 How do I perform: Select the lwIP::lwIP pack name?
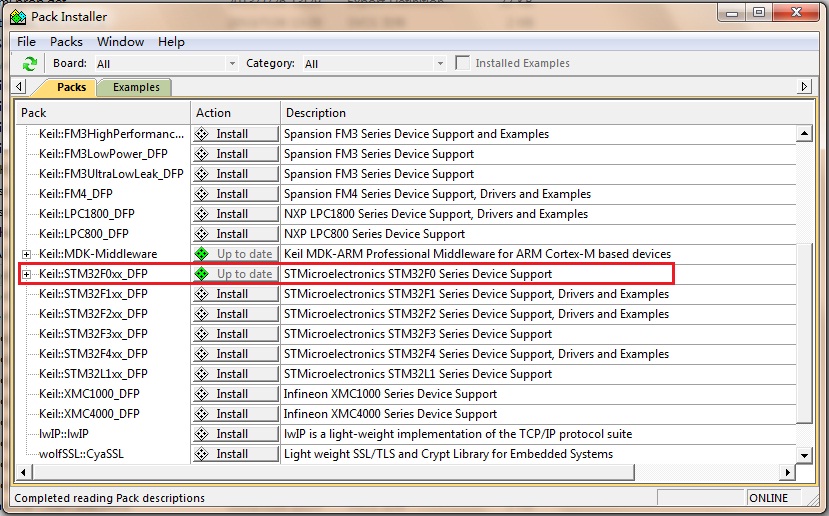(63, 434)
